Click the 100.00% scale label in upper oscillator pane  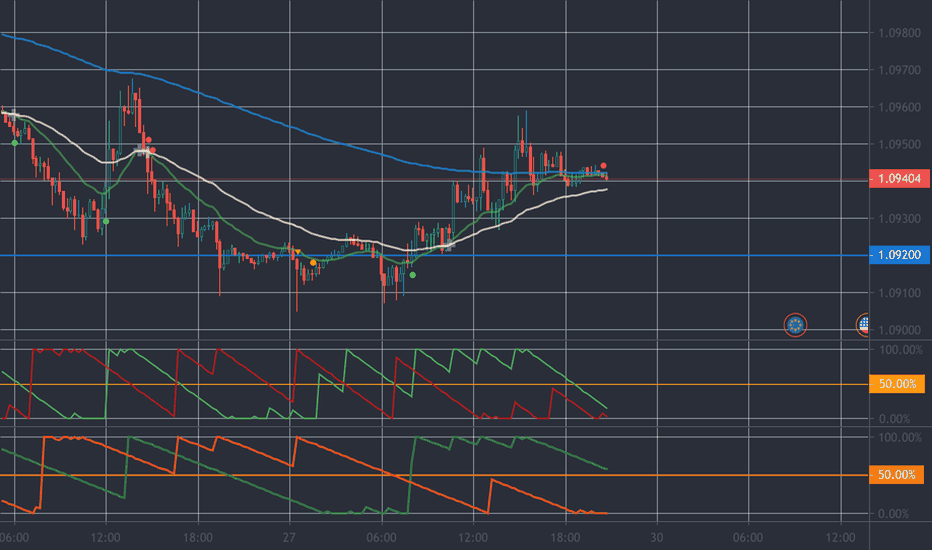click(x=900, y=350)
